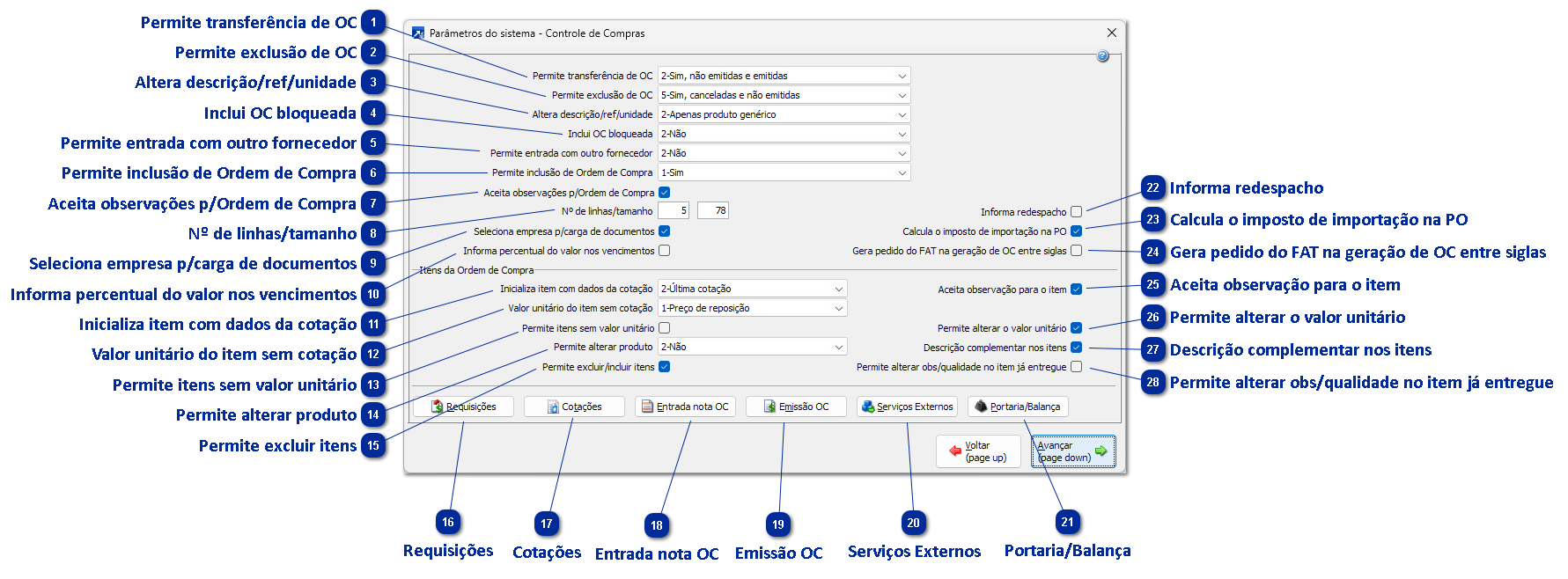
Task: Uncheck Calcula o imposto de importação na PO
Action: (x=1077, y=231)
